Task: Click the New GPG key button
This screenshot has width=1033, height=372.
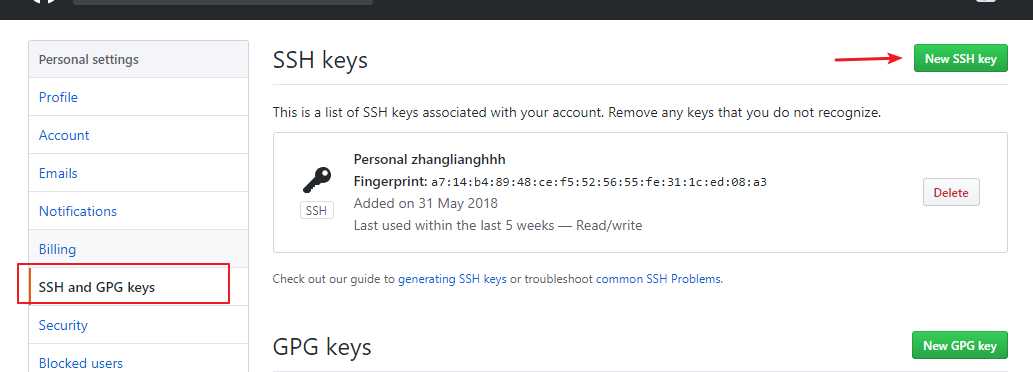Action: tap(959, 346)
